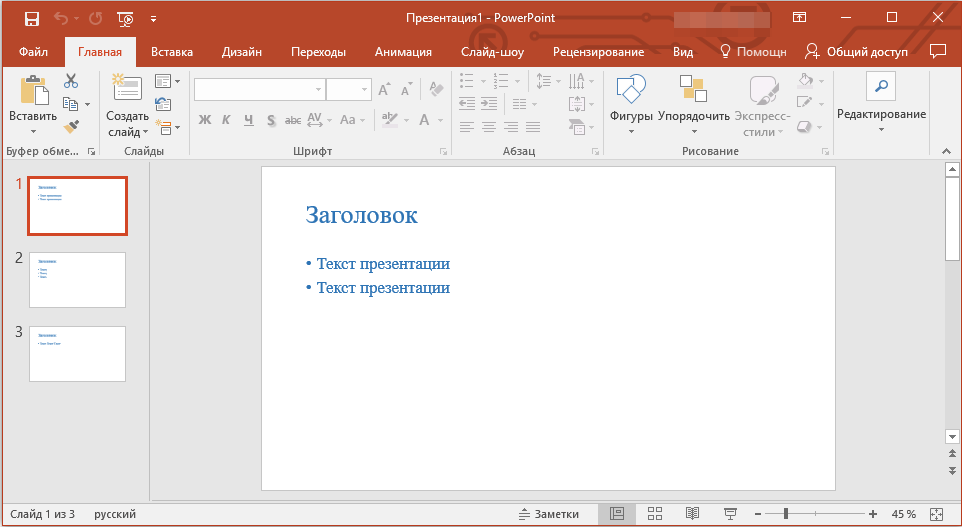Open the slide layout dropdown

click(167, 81)
